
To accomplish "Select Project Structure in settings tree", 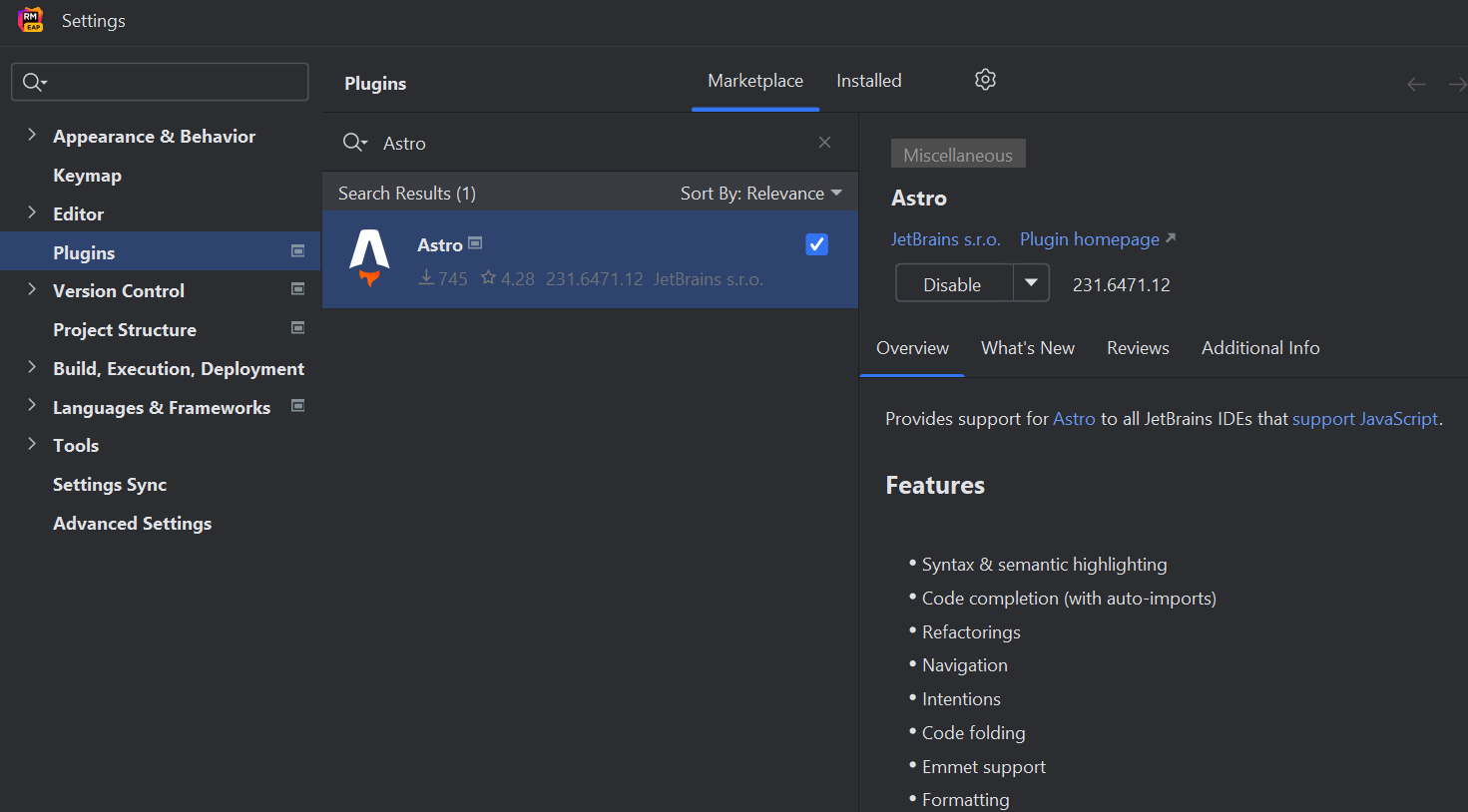I will tap(125, 330).
